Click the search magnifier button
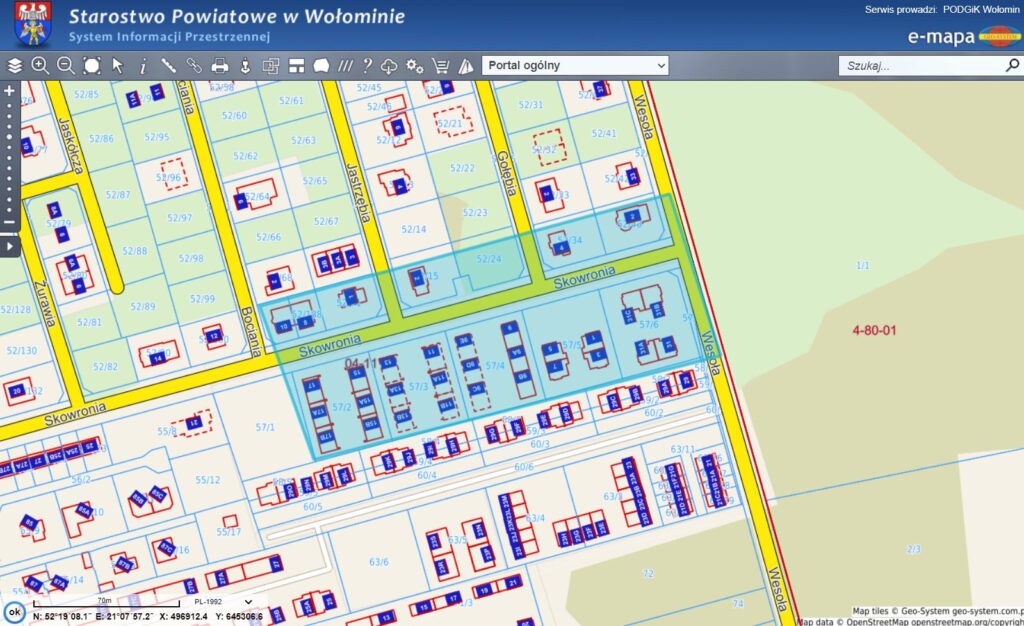This screenshot has height=626, width=1024. tap(1011, 66)
